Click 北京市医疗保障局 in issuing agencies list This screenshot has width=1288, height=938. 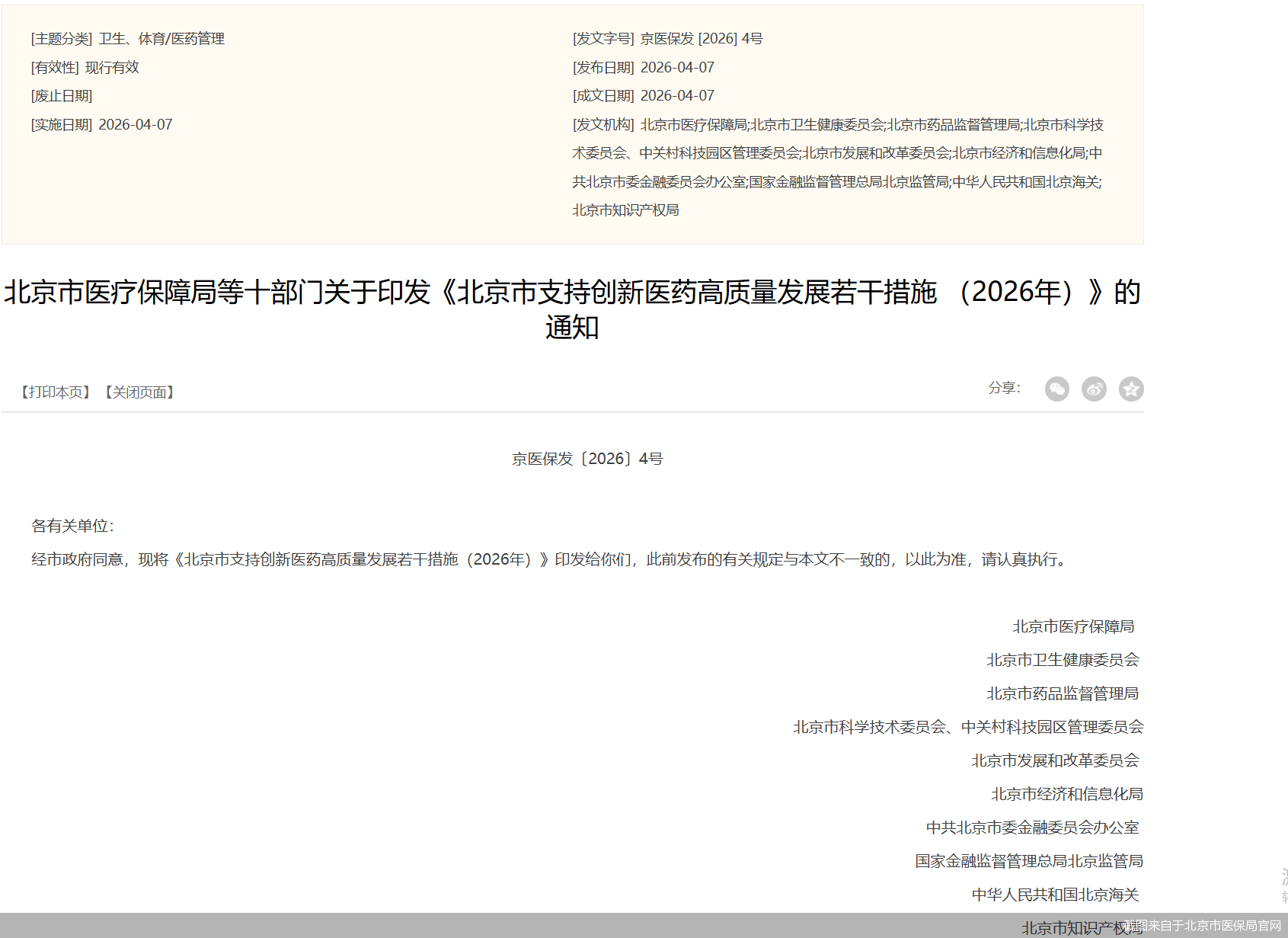(x=696, y=125)
